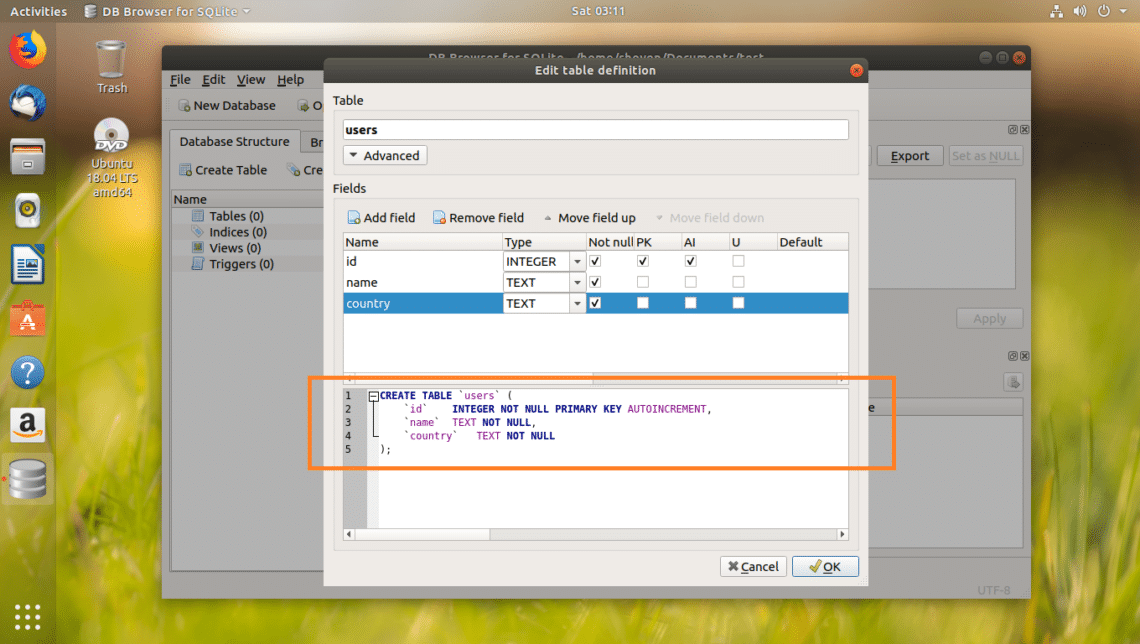Uncheck AI checkbox for id field

(x=691, y=261)
